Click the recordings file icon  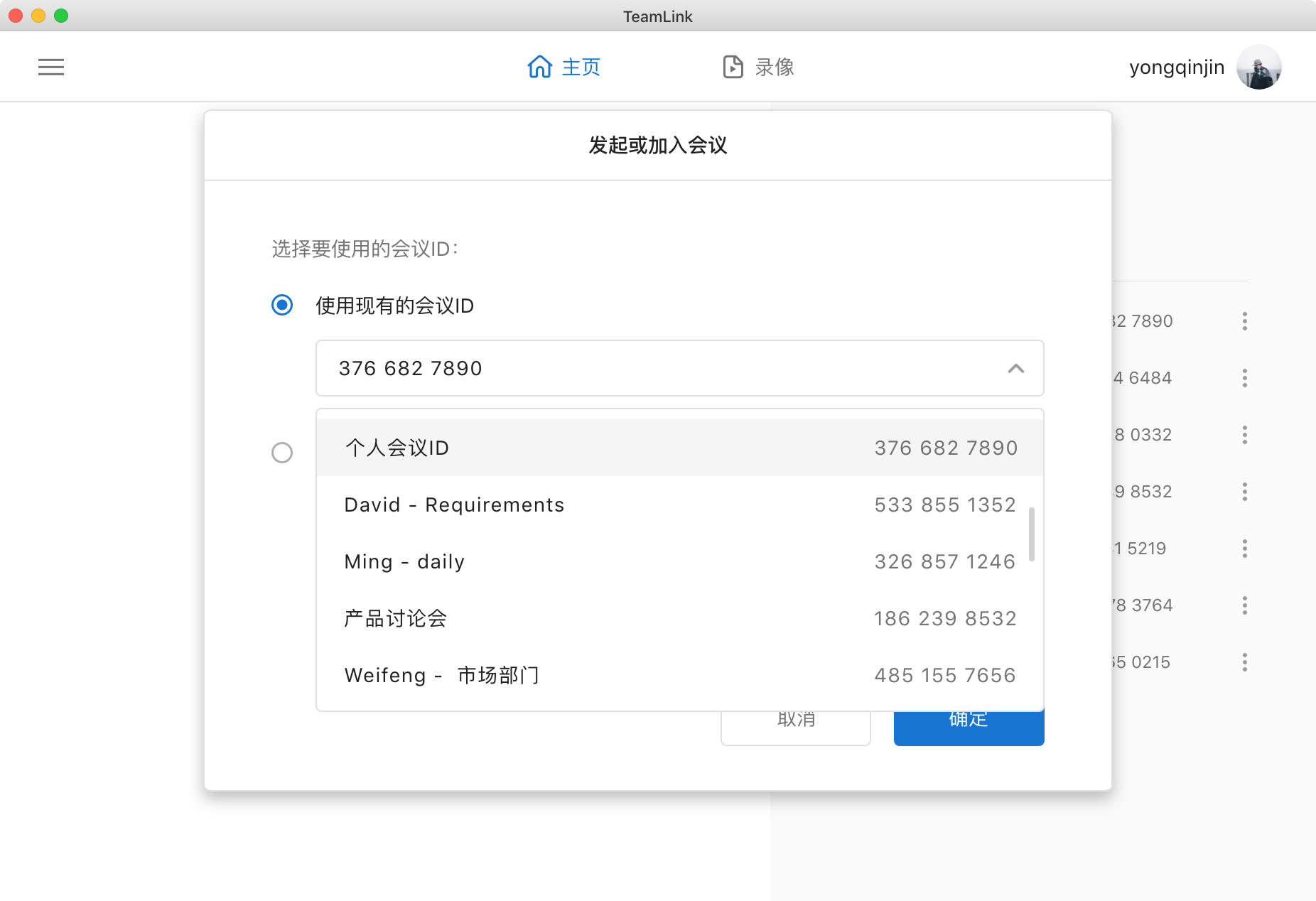pos(733,67)
